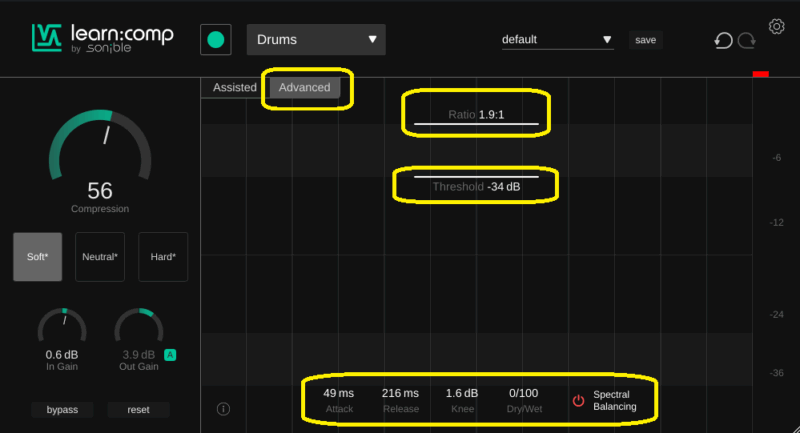The image size is (800, 433).
Task: Select the Hard compression style
Action: tap(163, 257)
